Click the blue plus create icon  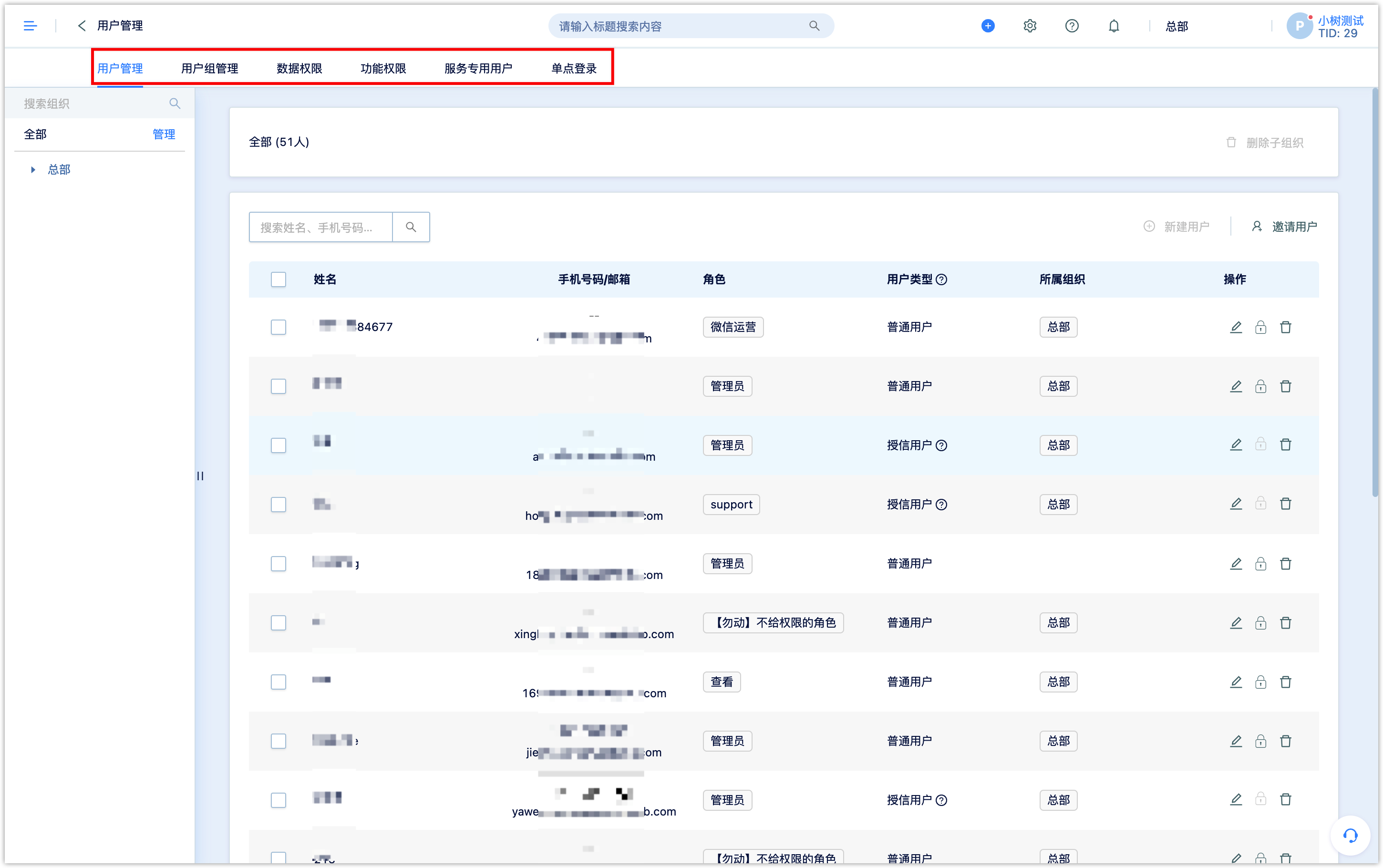[988, 26]
